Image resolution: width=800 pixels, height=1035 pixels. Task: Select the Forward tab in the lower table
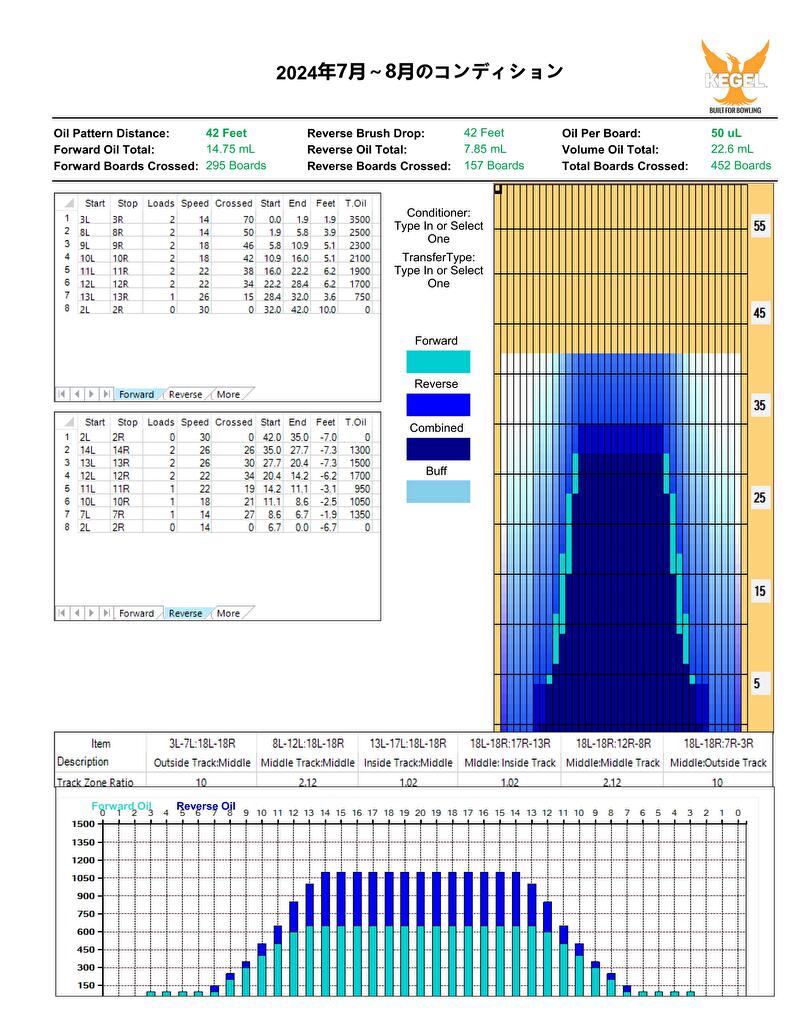coord(137,613)
